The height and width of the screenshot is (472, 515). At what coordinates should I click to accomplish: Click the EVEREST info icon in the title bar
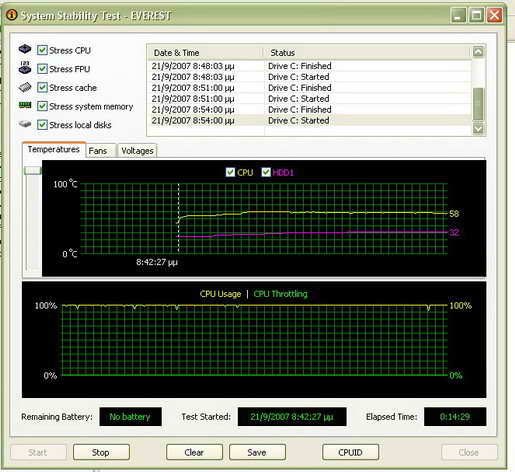tap(11, 15)
